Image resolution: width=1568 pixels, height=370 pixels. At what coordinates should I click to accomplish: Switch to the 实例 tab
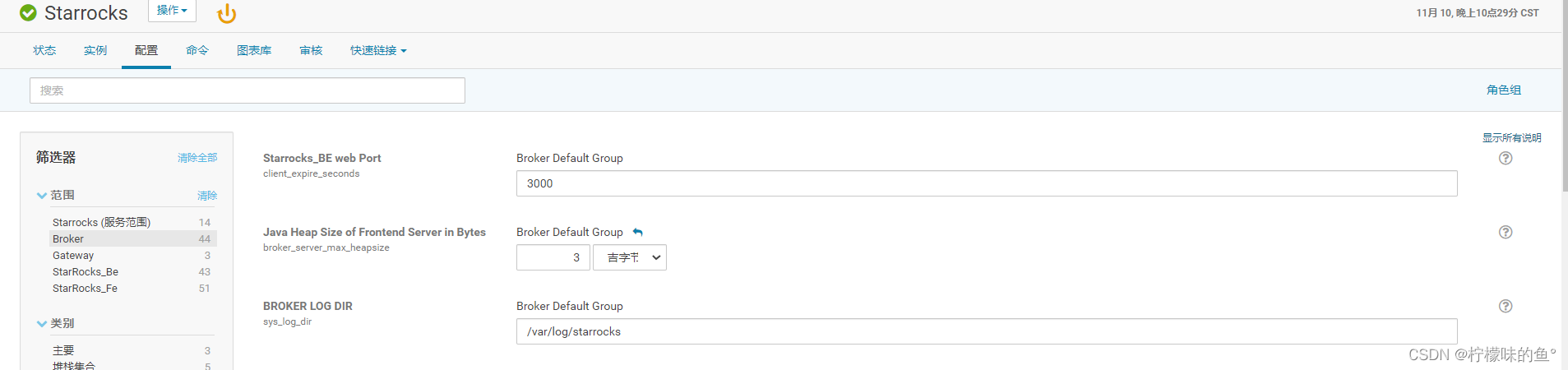coord(95,50)
